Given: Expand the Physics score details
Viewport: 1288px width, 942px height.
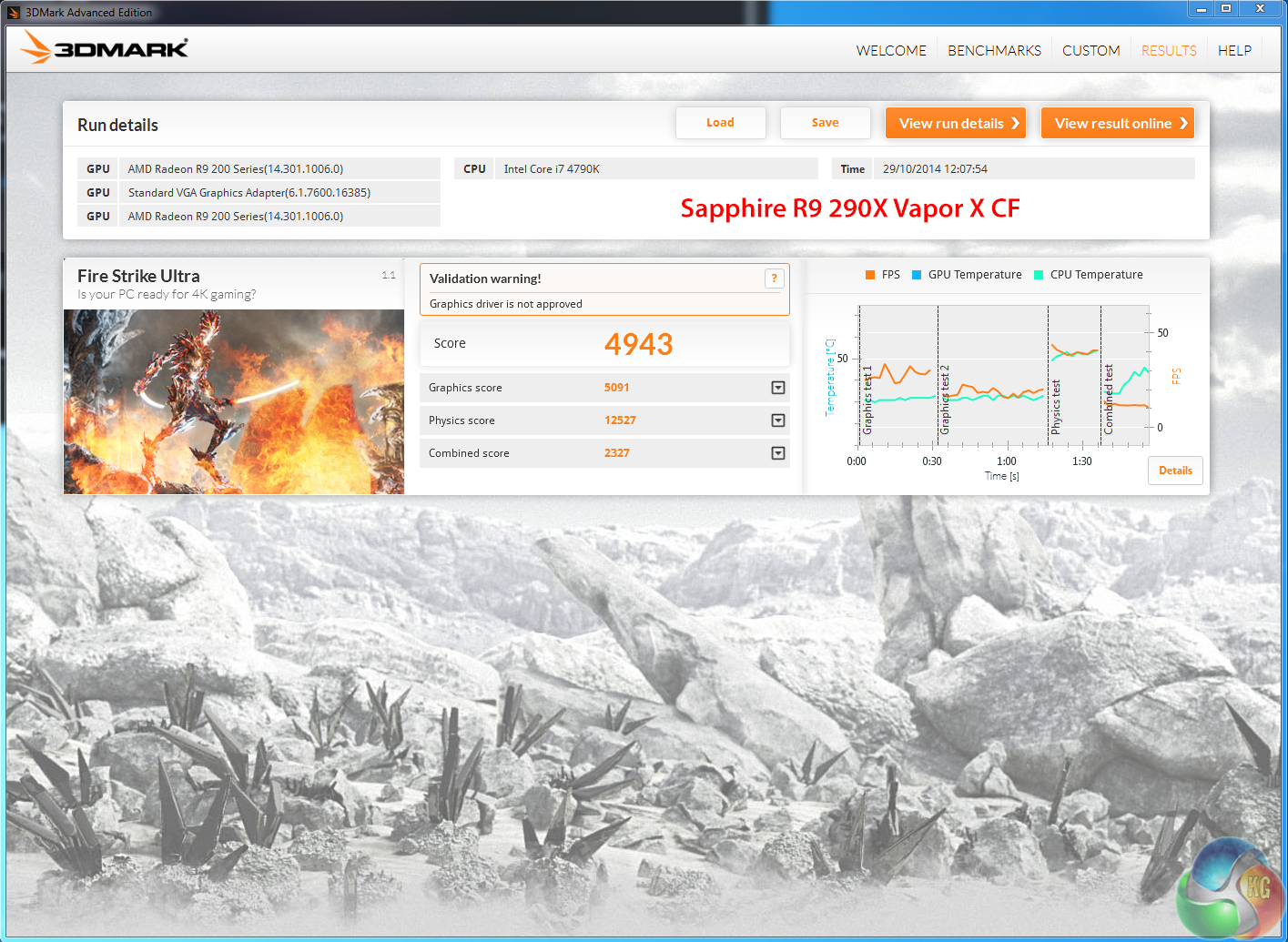Looking at the screenshot, I should click(x=778, y=420).
